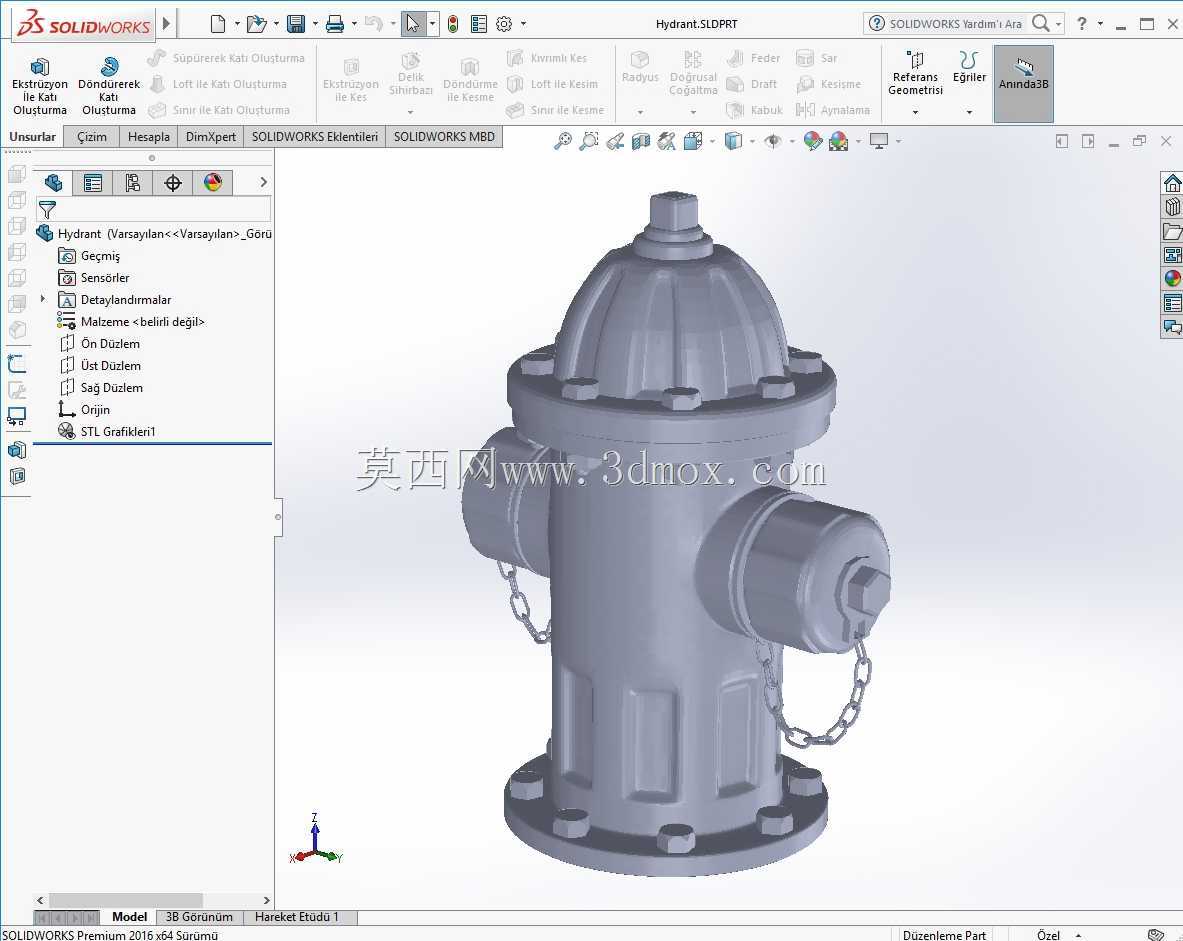This screenshot has height=941, width=1183.
Task: Open File Properties list icon
Action: (478, 24)
